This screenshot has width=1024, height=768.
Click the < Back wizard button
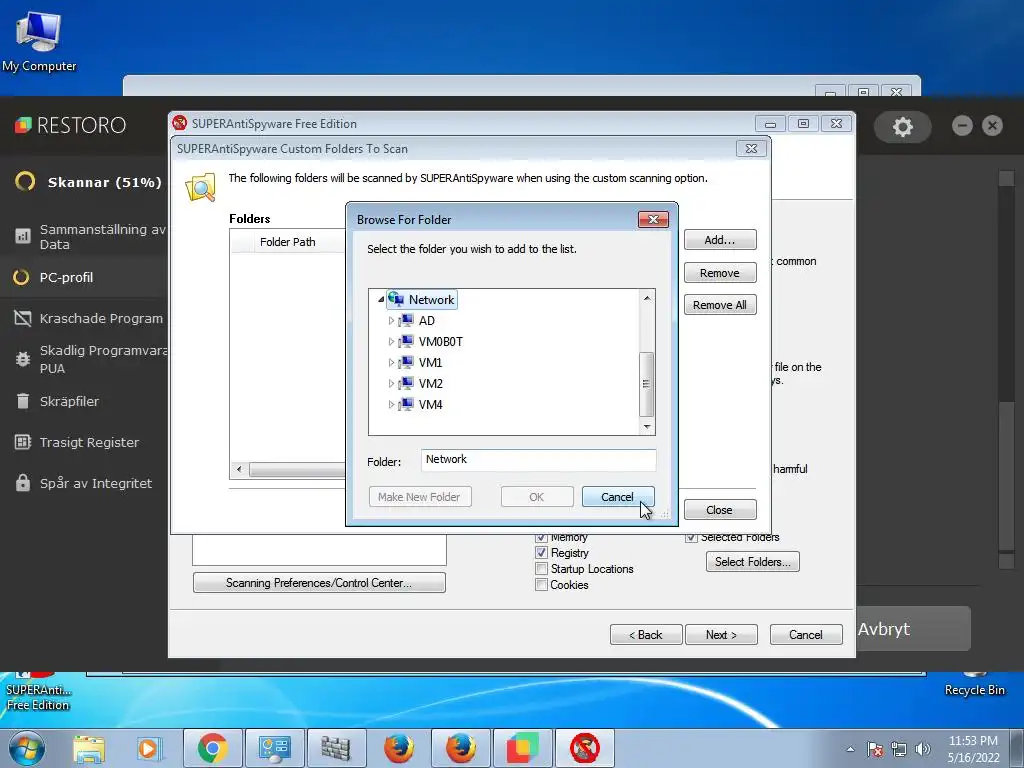tap(646, 635)
